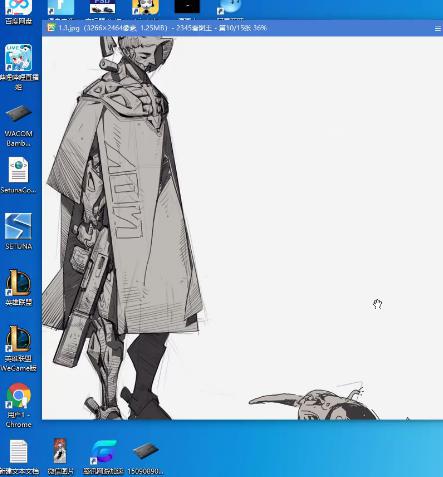Image resolution: width=443 pixels, height=477 pixels.
Task: Open the WeChat picture file icon
Action: pyautogui.click(x=60, y=457)
